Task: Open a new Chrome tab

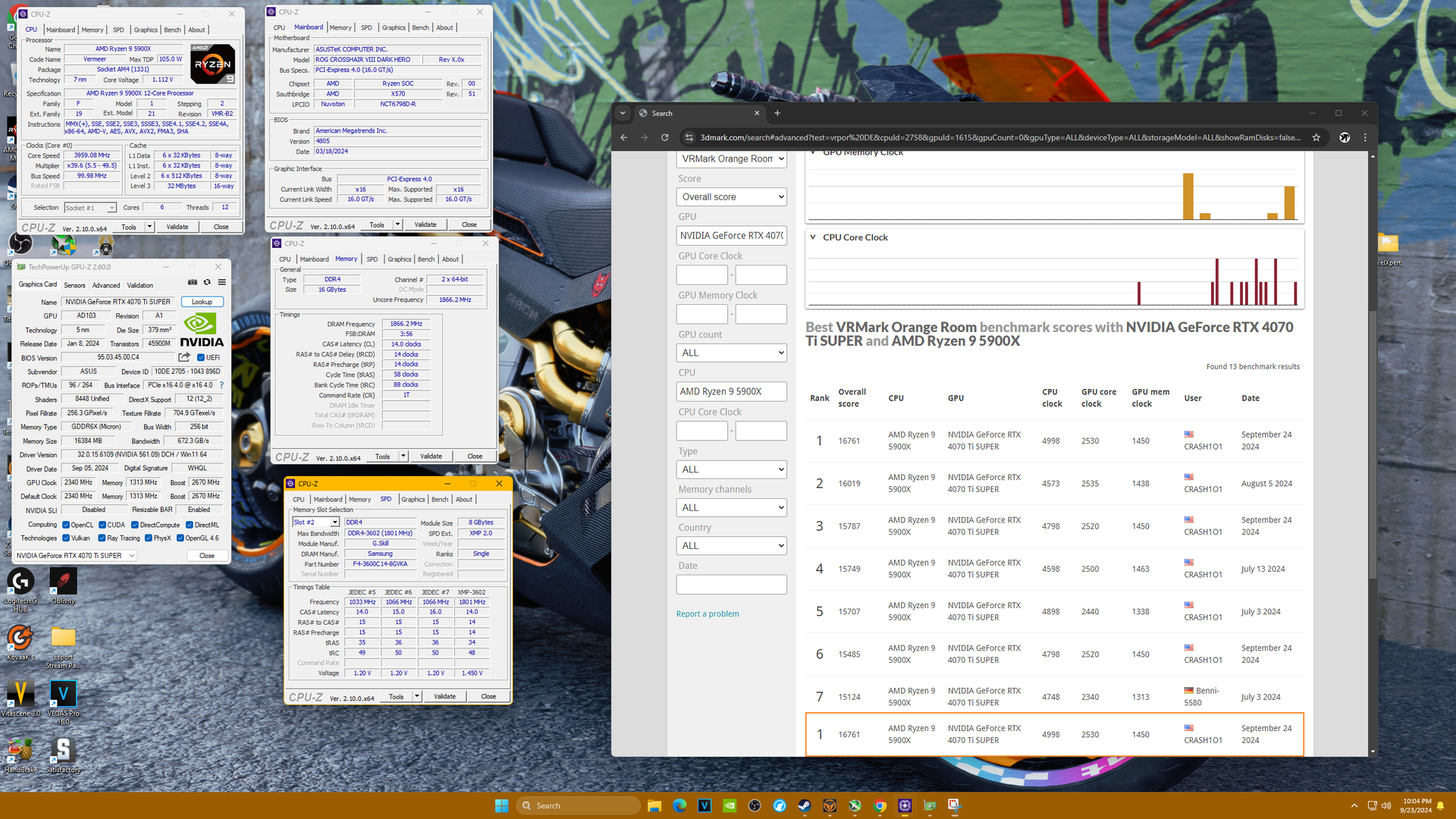Action: pos(777,113)
